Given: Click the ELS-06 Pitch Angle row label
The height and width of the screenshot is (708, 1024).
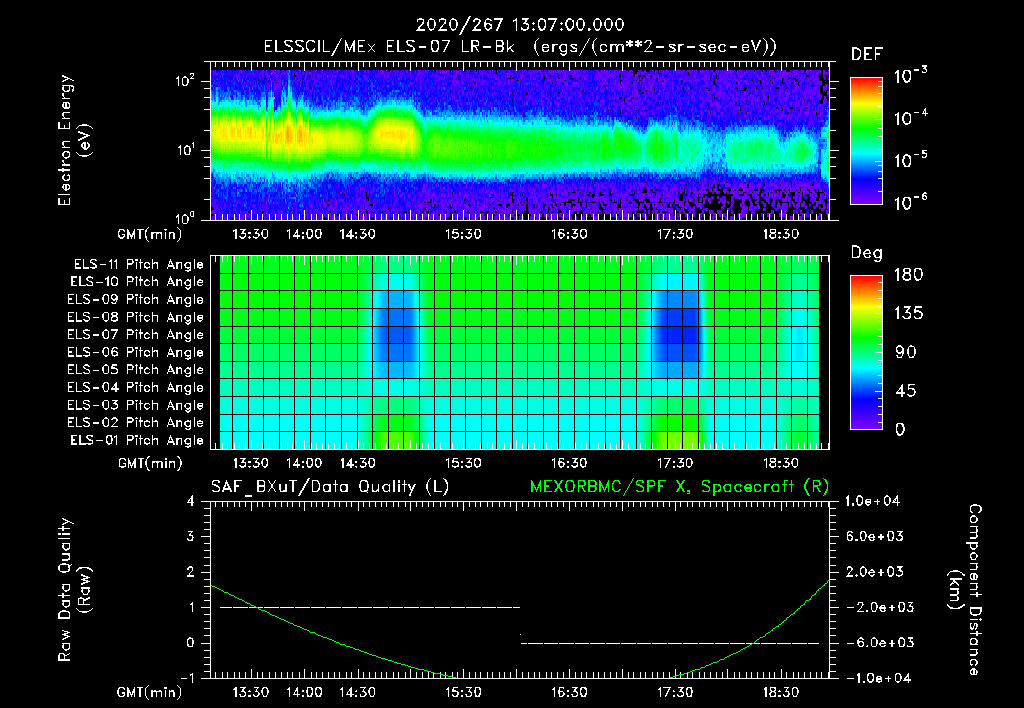Looking at the screenshot, I should click(x=135, y=352).
